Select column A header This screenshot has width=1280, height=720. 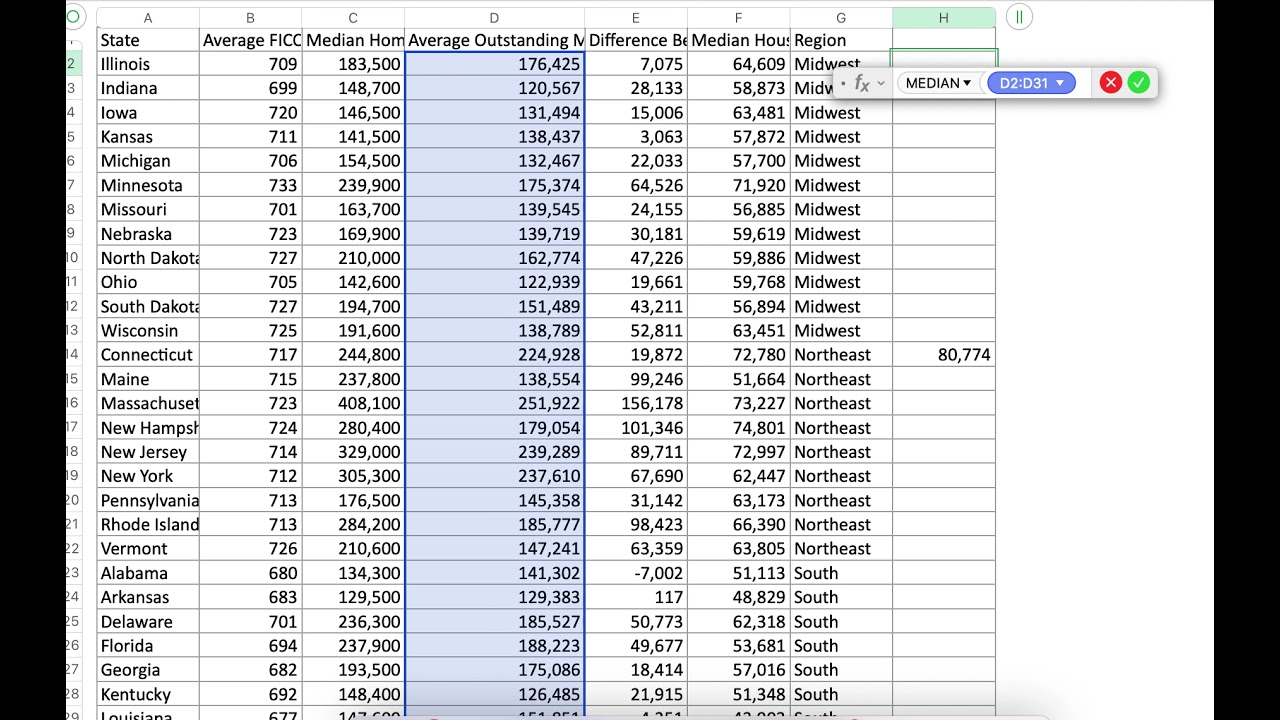click(x=148, y=18)
